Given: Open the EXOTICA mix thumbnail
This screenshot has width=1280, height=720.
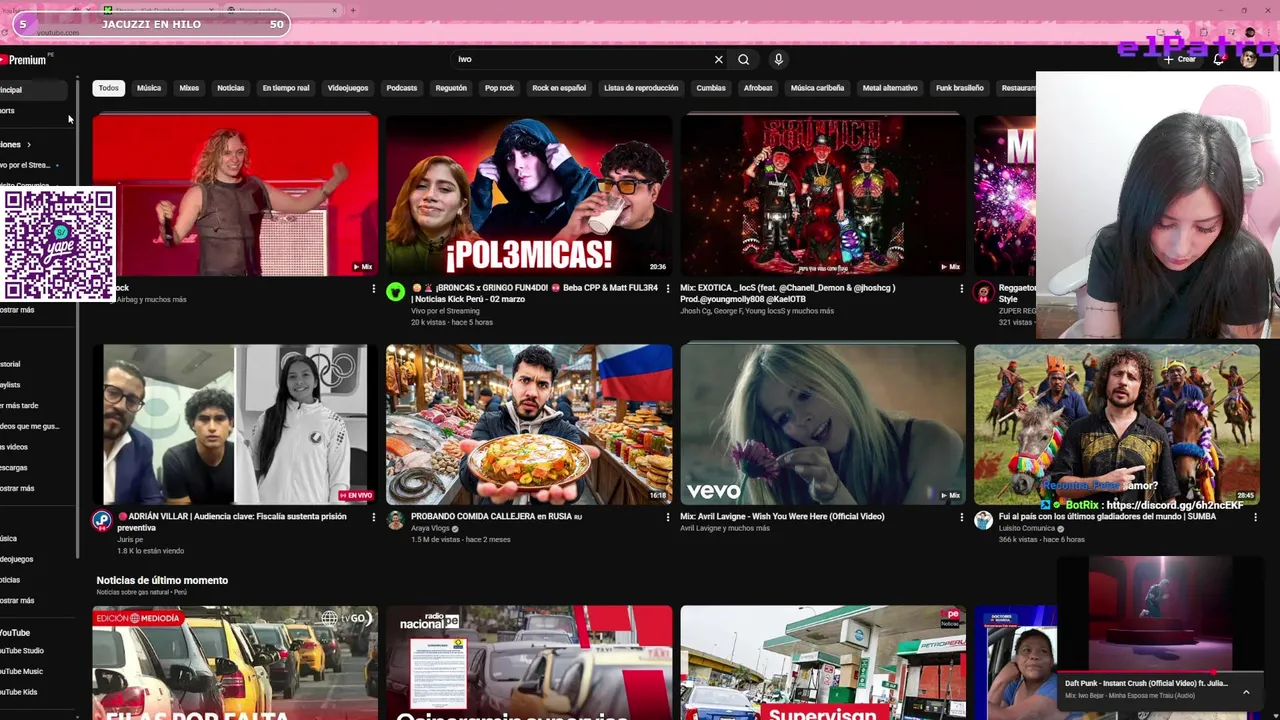Looking at the screenshot, I should [x=823, y=195].
